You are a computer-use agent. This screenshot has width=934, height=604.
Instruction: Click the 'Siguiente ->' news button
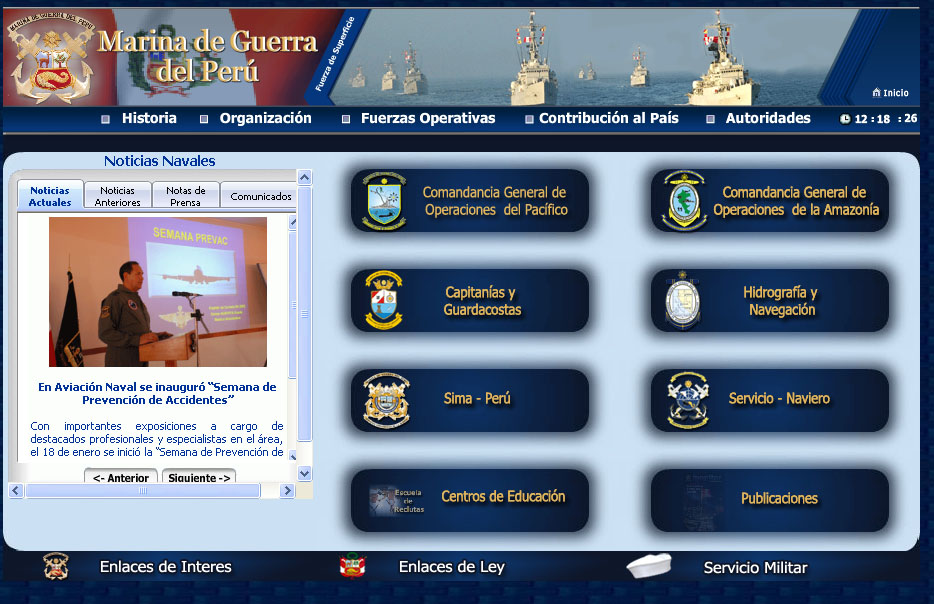[199, 477]
